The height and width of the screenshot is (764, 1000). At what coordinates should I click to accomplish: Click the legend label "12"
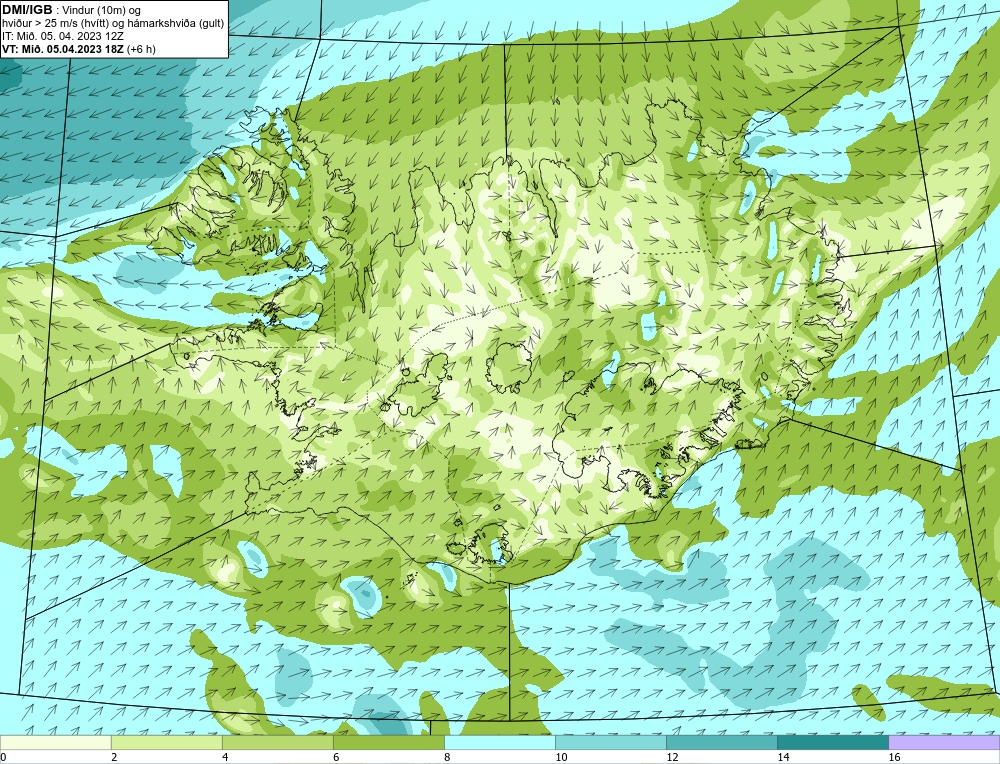[672, 757]
